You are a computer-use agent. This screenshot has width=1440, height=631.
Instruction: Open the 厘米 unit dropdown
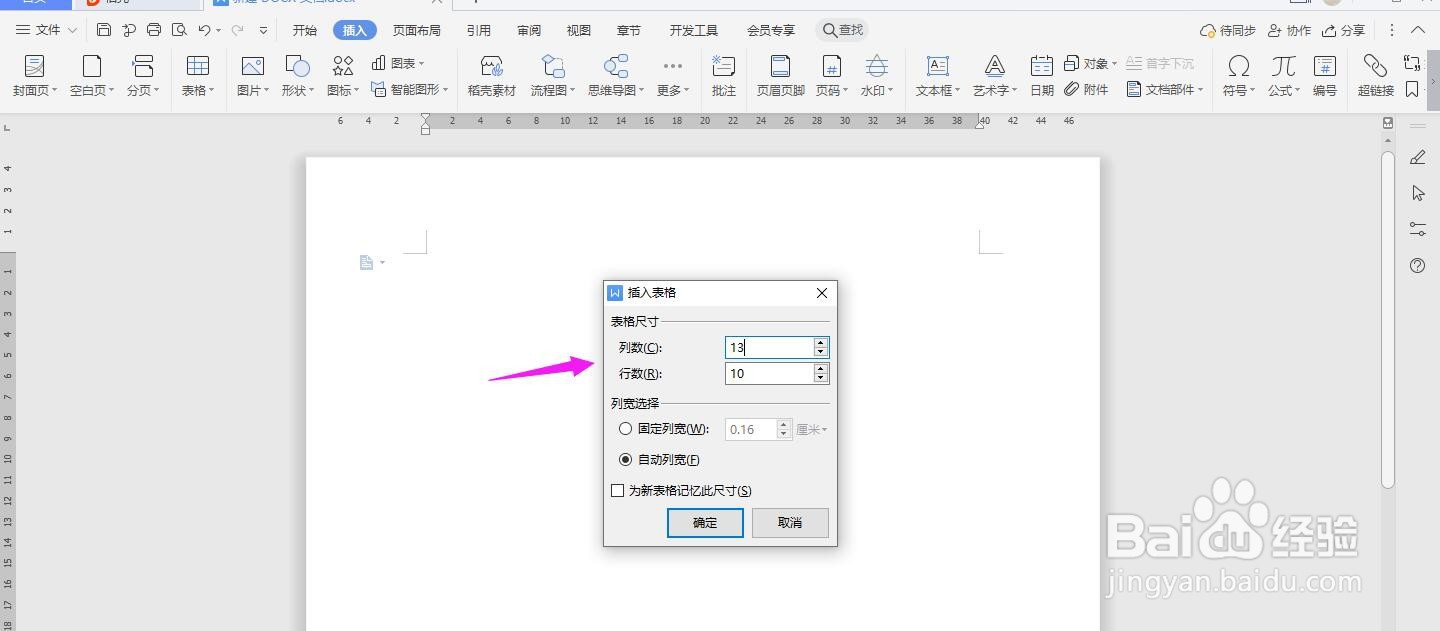coord(812,430)
